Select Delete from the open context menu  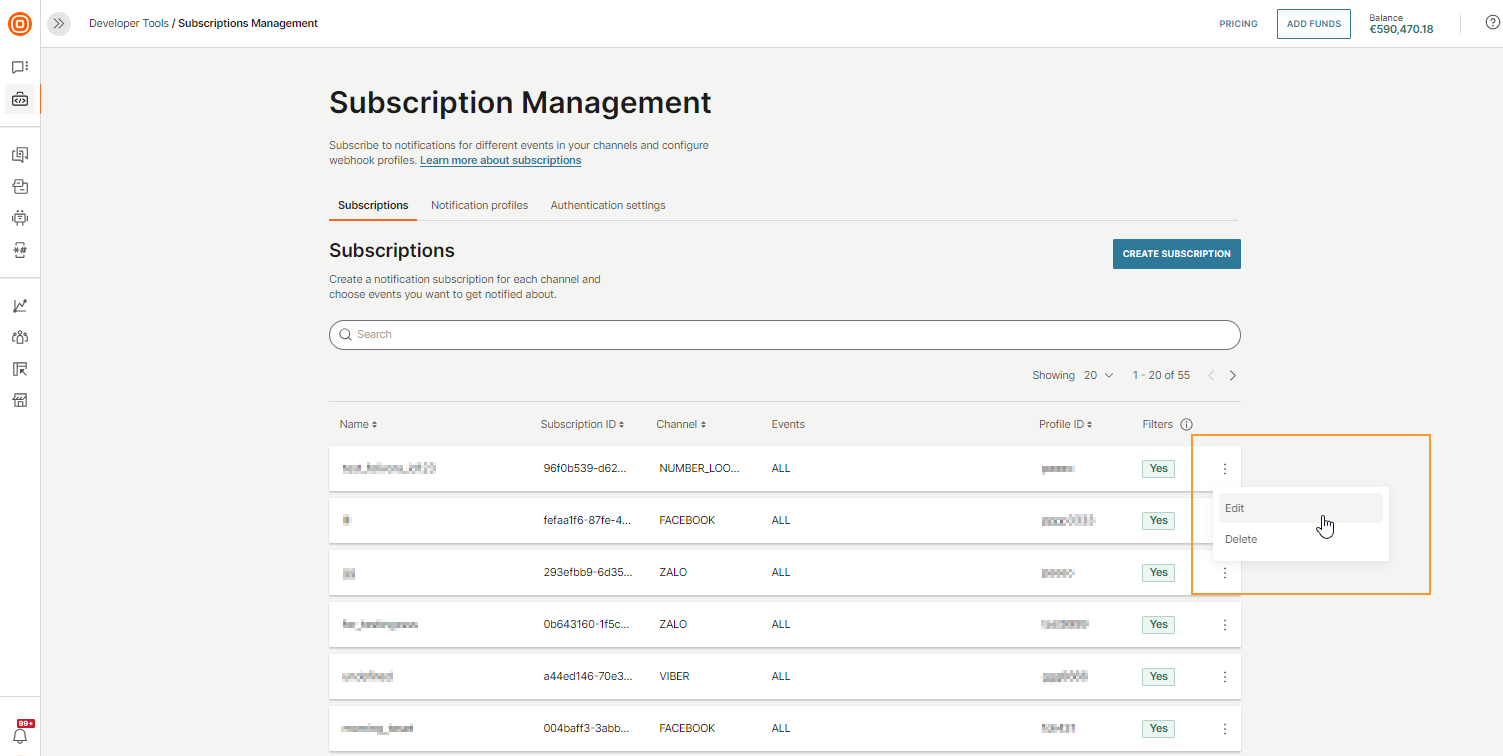click(x=1240, y=539)
